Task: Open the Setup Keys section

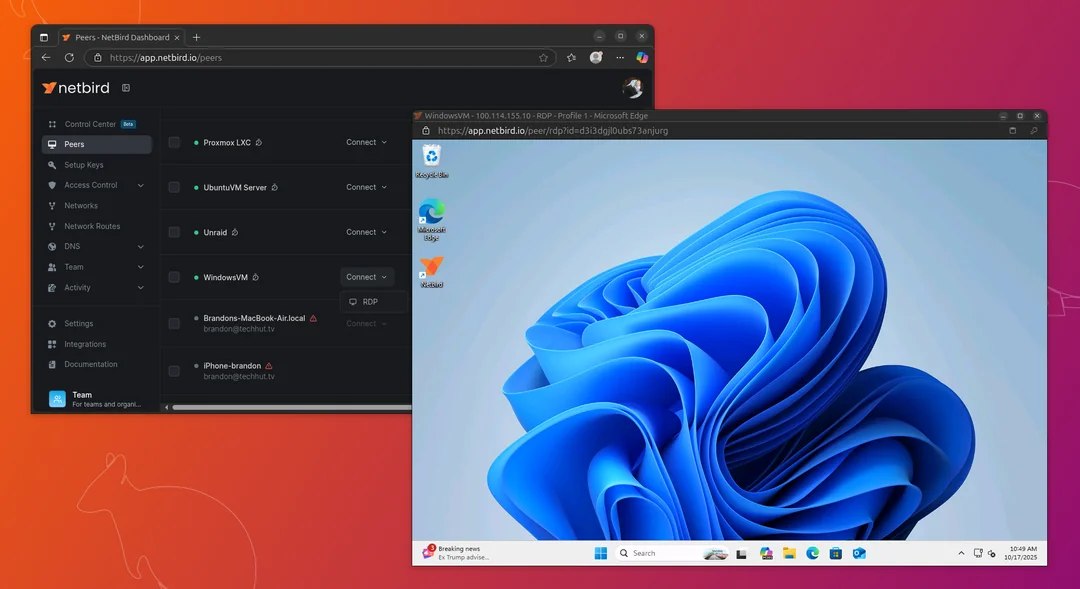Action: (85, 164)
